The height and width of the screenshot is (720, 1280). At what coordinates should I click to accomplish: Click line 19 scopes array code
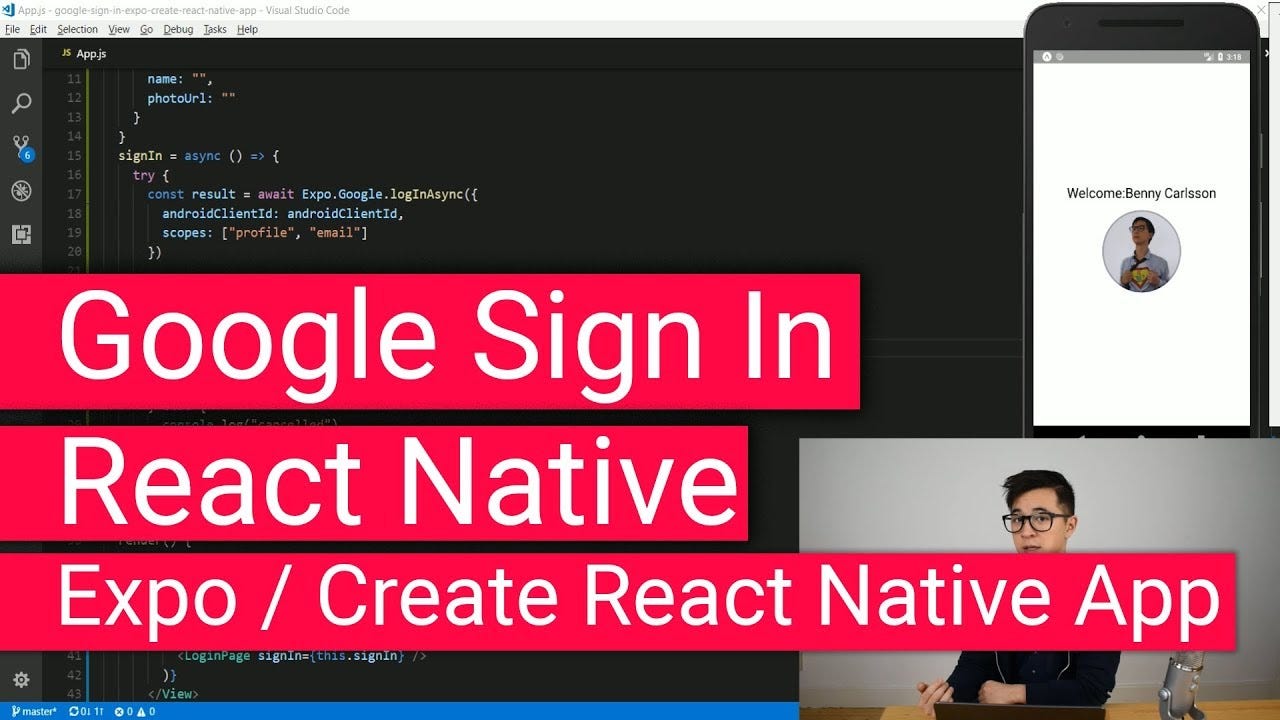(x=265, y=232)
